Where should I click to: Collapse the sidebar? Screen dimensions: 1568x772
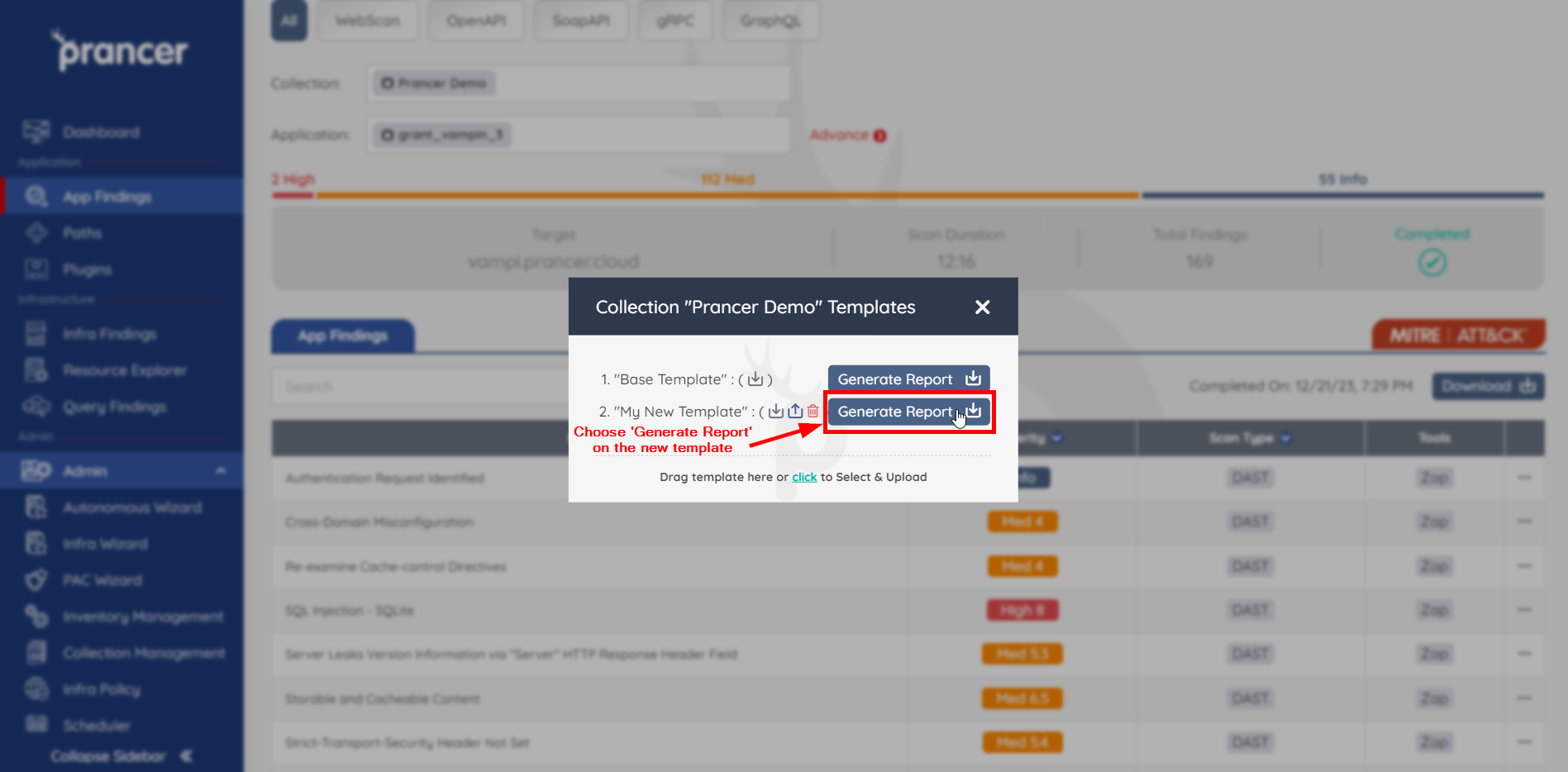[x=122, y=755]
